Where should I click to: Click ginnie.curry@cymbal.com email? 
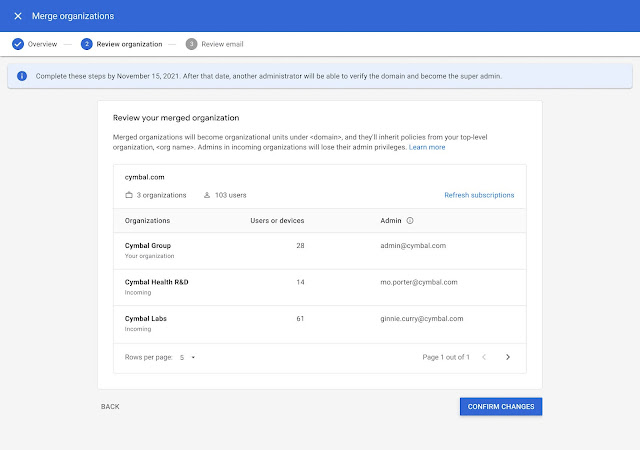[422, 319]
